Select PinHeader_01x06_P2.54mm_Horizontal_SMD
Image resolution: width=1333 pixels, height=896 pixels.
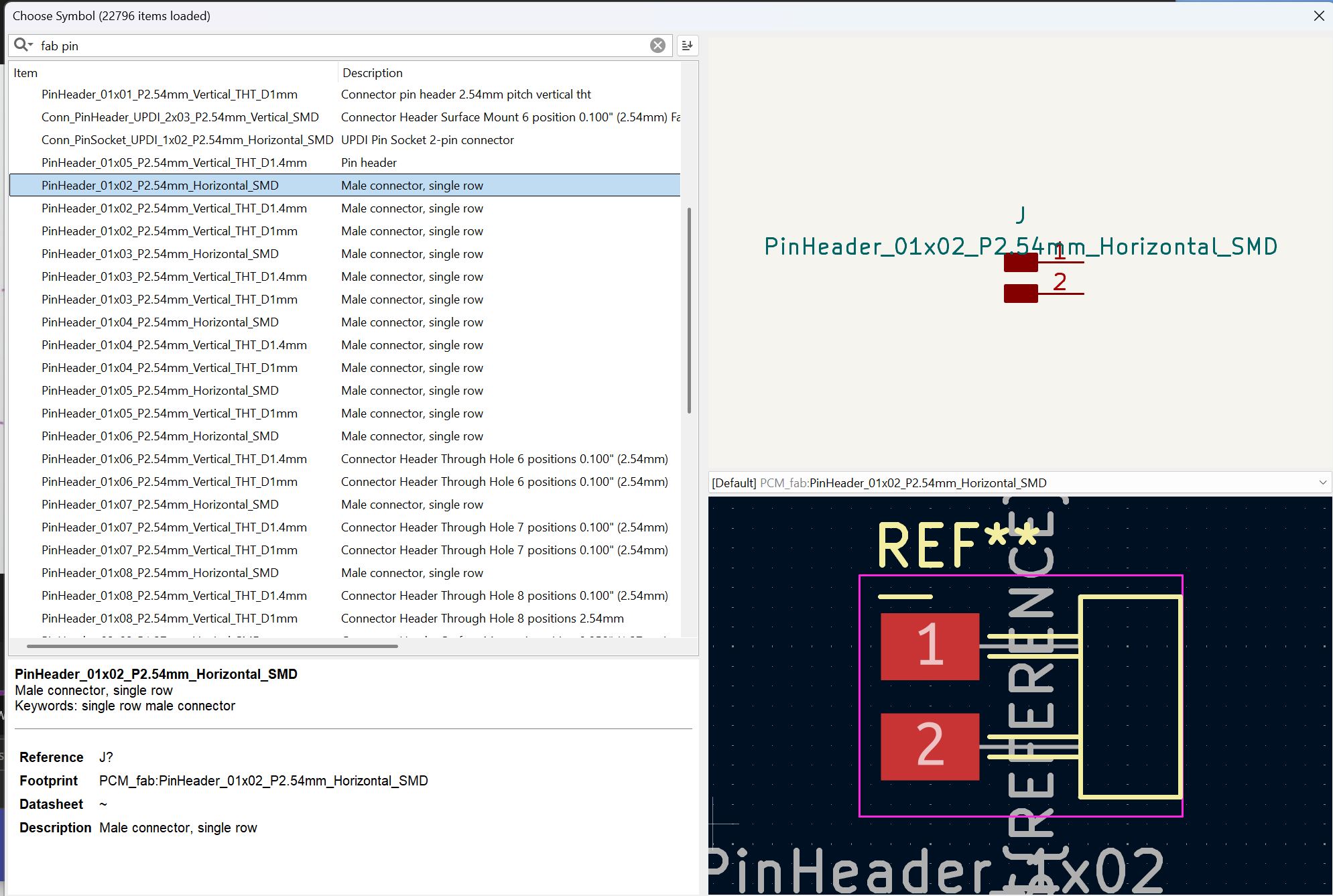[x=160, y=436]
